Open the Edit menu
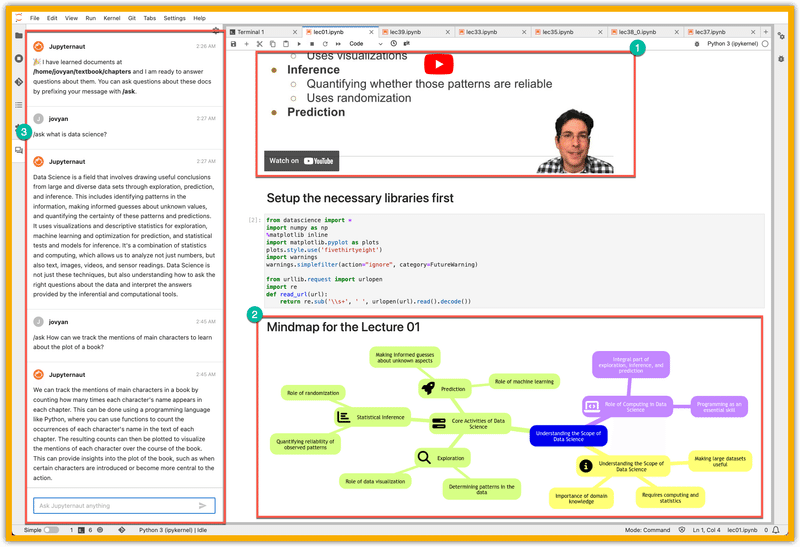This screenshot has width=800, height=547. tap(52, 18)
